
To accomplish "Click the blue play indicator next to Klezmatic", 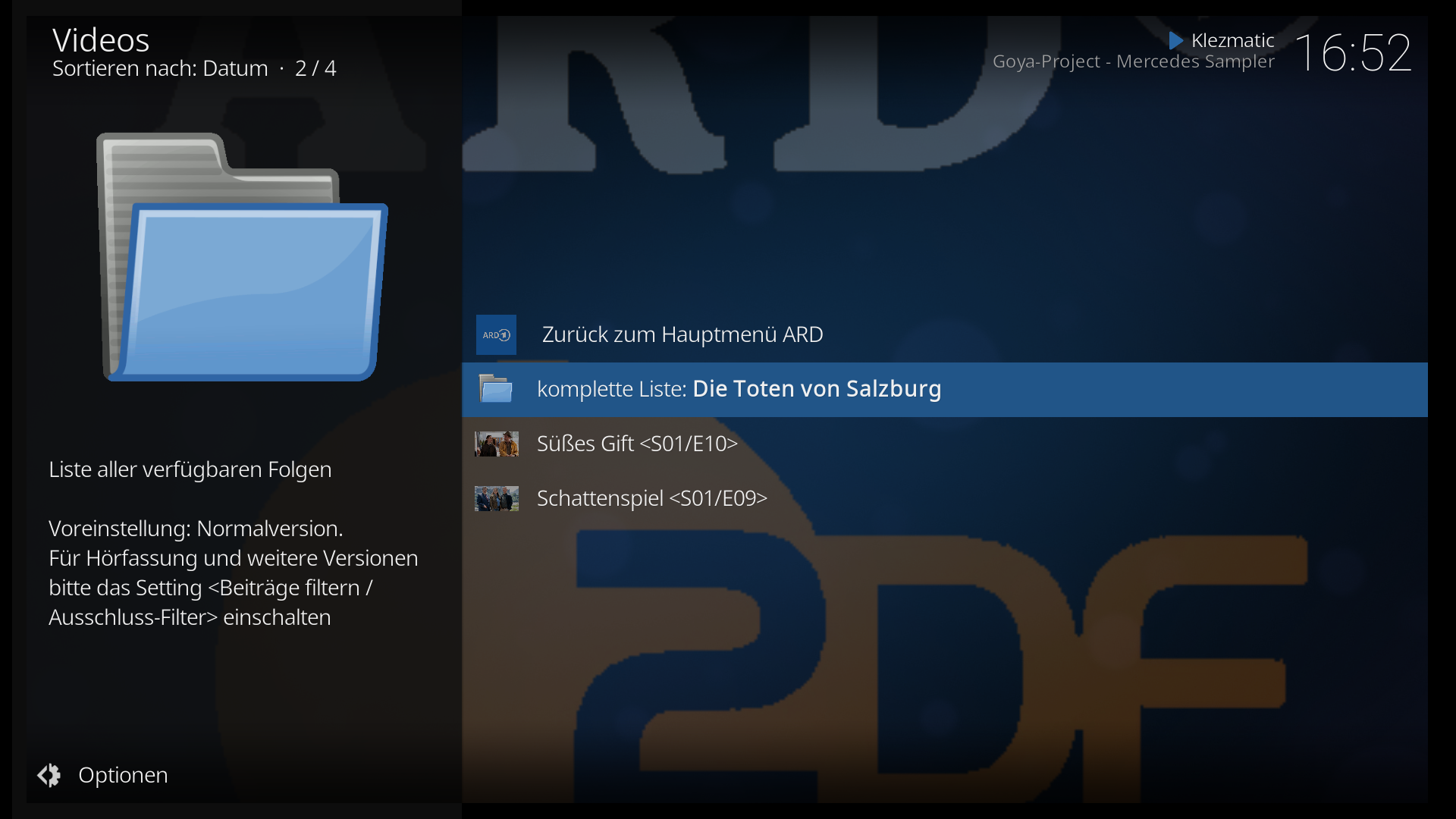I will coord(1176,40).
